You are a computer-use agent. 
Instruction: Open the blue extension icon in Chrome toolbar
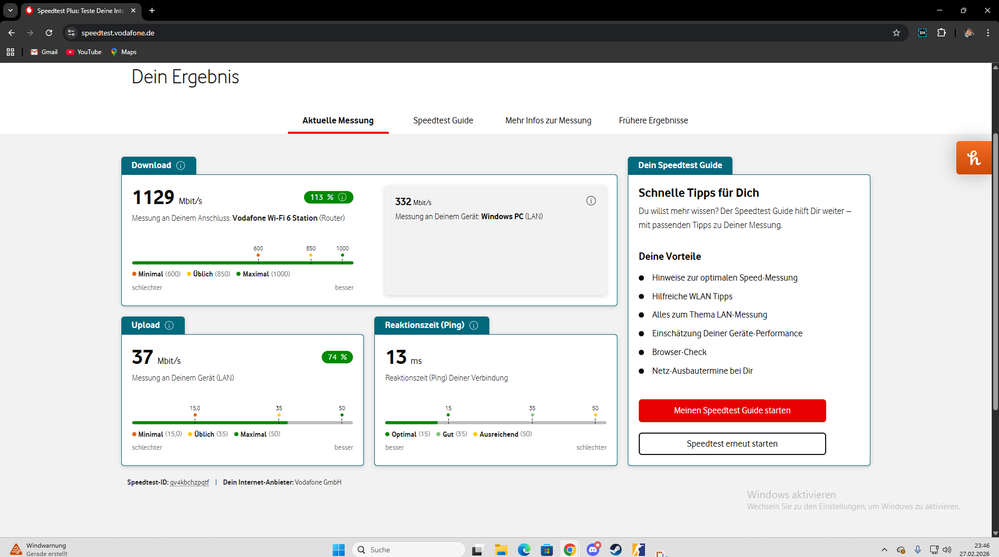922,33
